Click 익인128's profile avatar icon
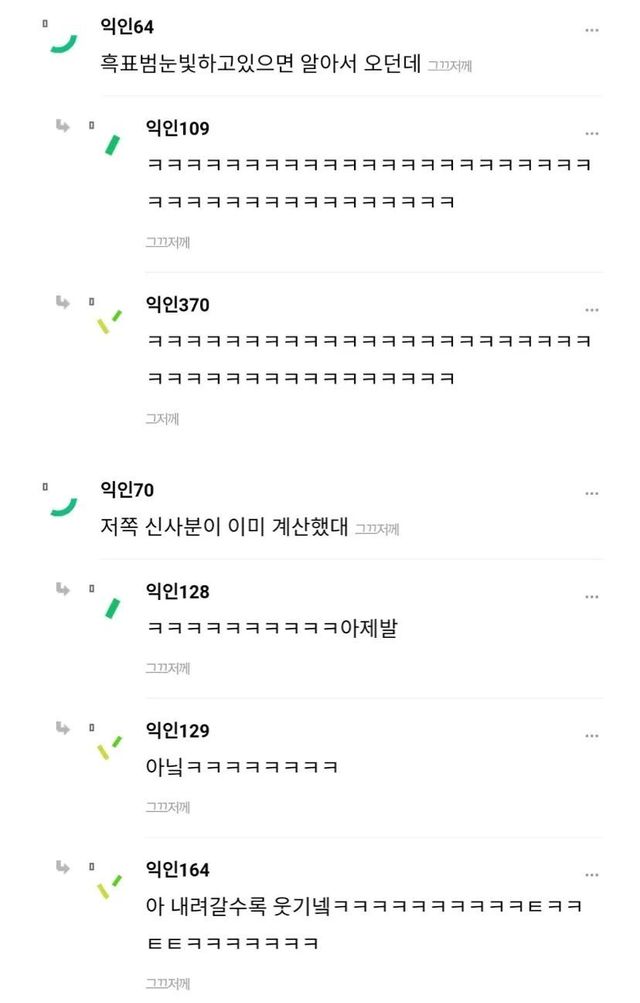This screenshot has width=640, height=1003. pyautogui.click(x=111, y=607)
